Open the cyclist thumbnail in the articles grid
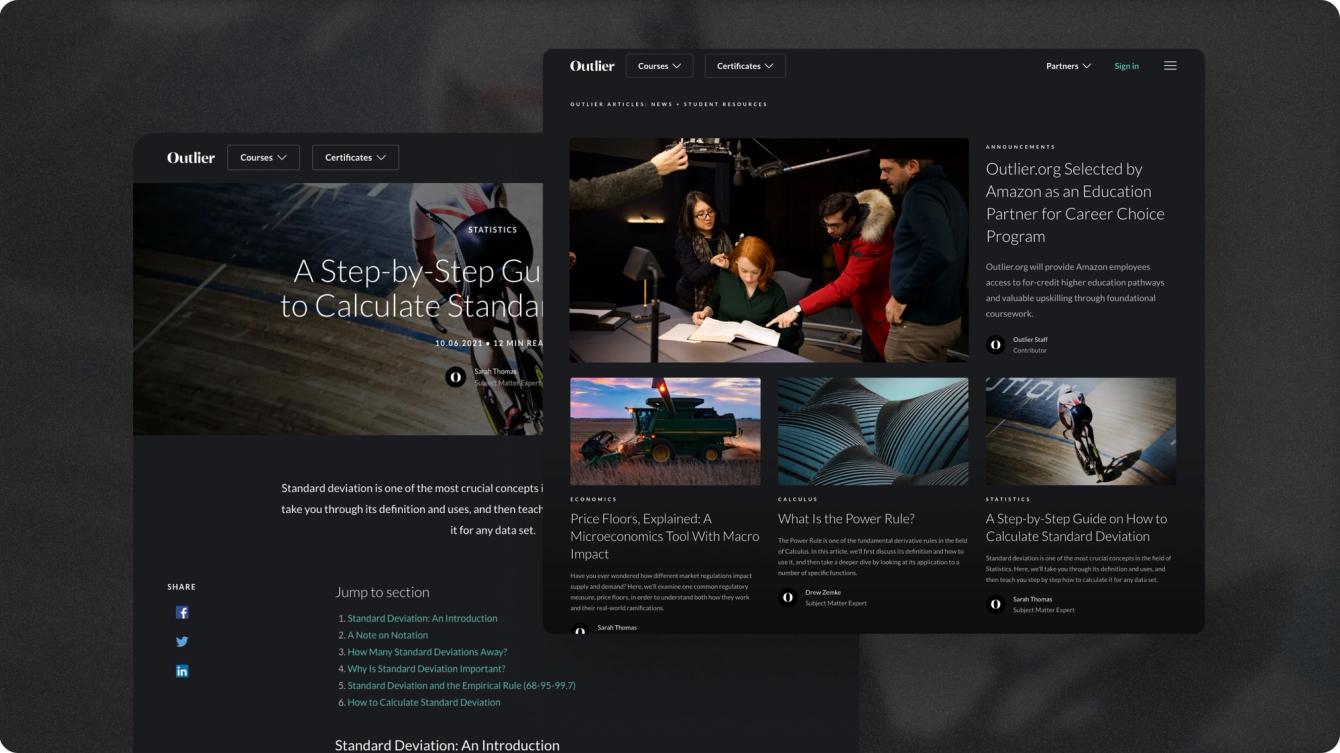 [x=1081, y=431]
